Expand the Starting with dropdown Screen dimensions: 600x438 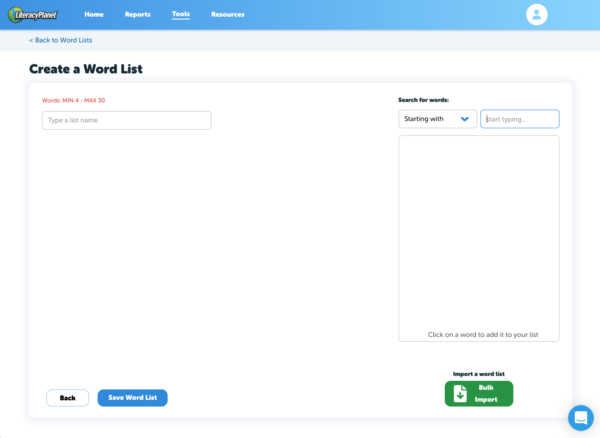click(437, 119)
